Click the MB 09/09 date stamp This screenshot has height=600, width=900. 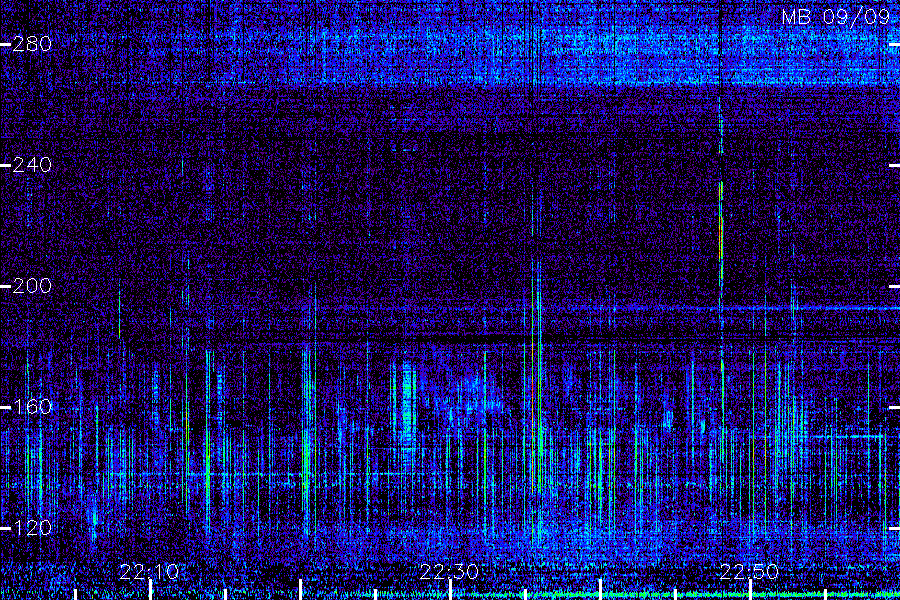click(x=836, y=17)
